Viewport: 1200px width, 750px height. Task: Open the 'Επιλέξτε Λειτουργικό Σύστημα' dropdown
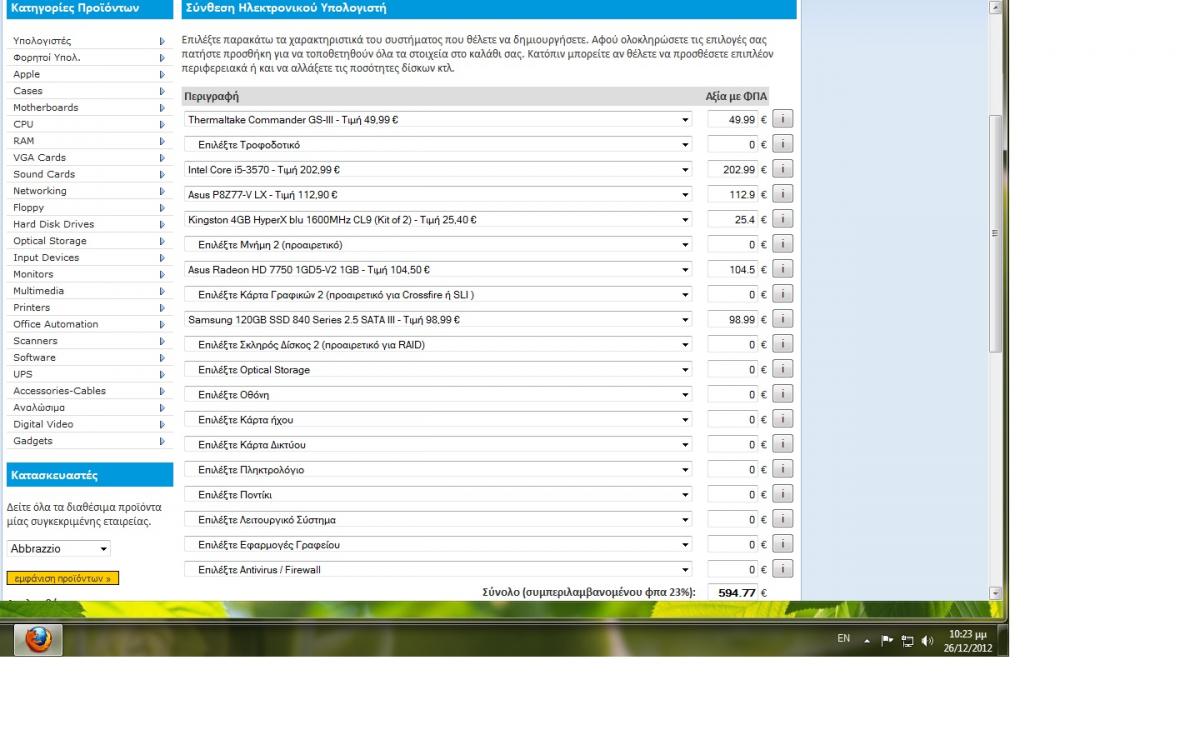[x=438, y=520]
